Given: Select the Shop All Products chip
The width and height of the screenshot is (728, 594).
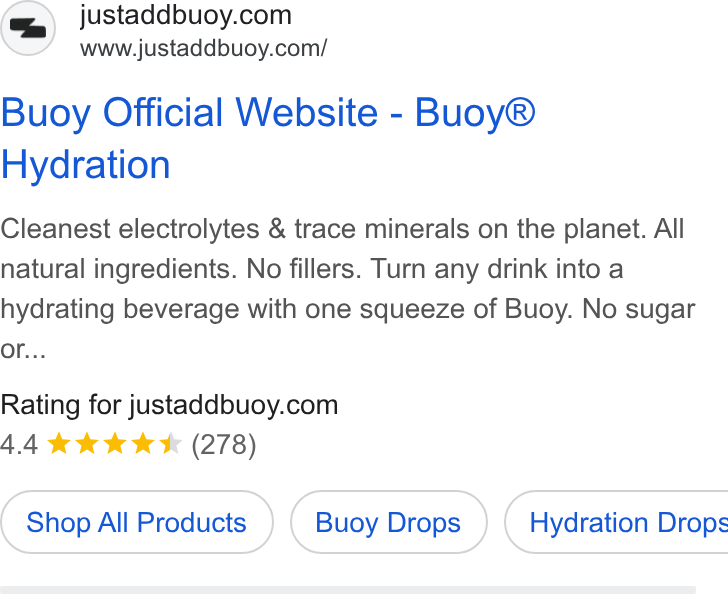Looking at the screenshot, I should 136,522.
